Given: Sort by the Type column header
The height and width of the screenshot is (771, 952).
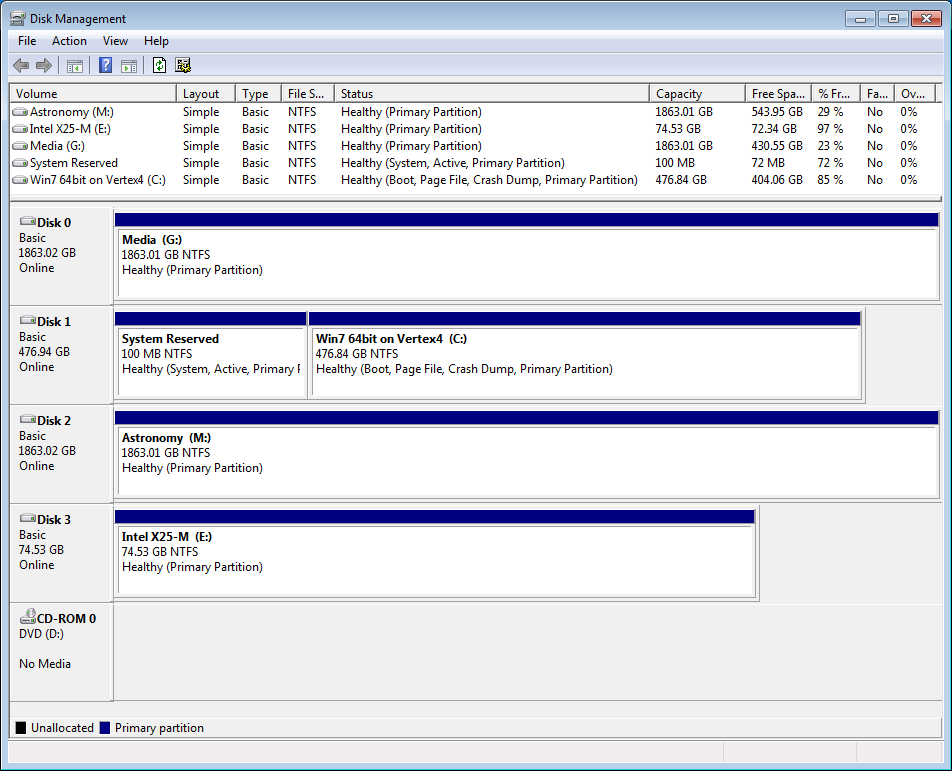Looking at the screenshot, I should coord(258,93).
